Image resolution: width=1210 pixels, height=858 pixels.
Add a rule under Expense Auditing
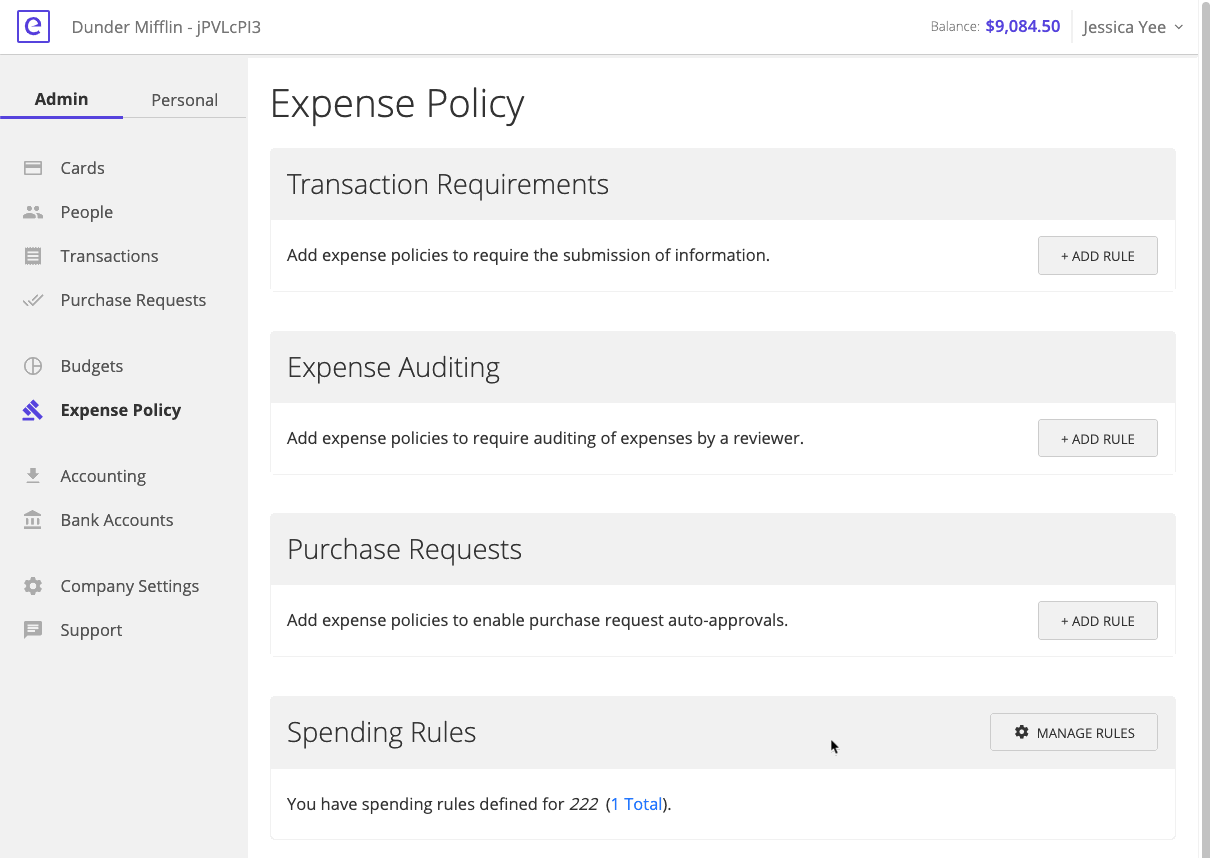(1097, 438)
